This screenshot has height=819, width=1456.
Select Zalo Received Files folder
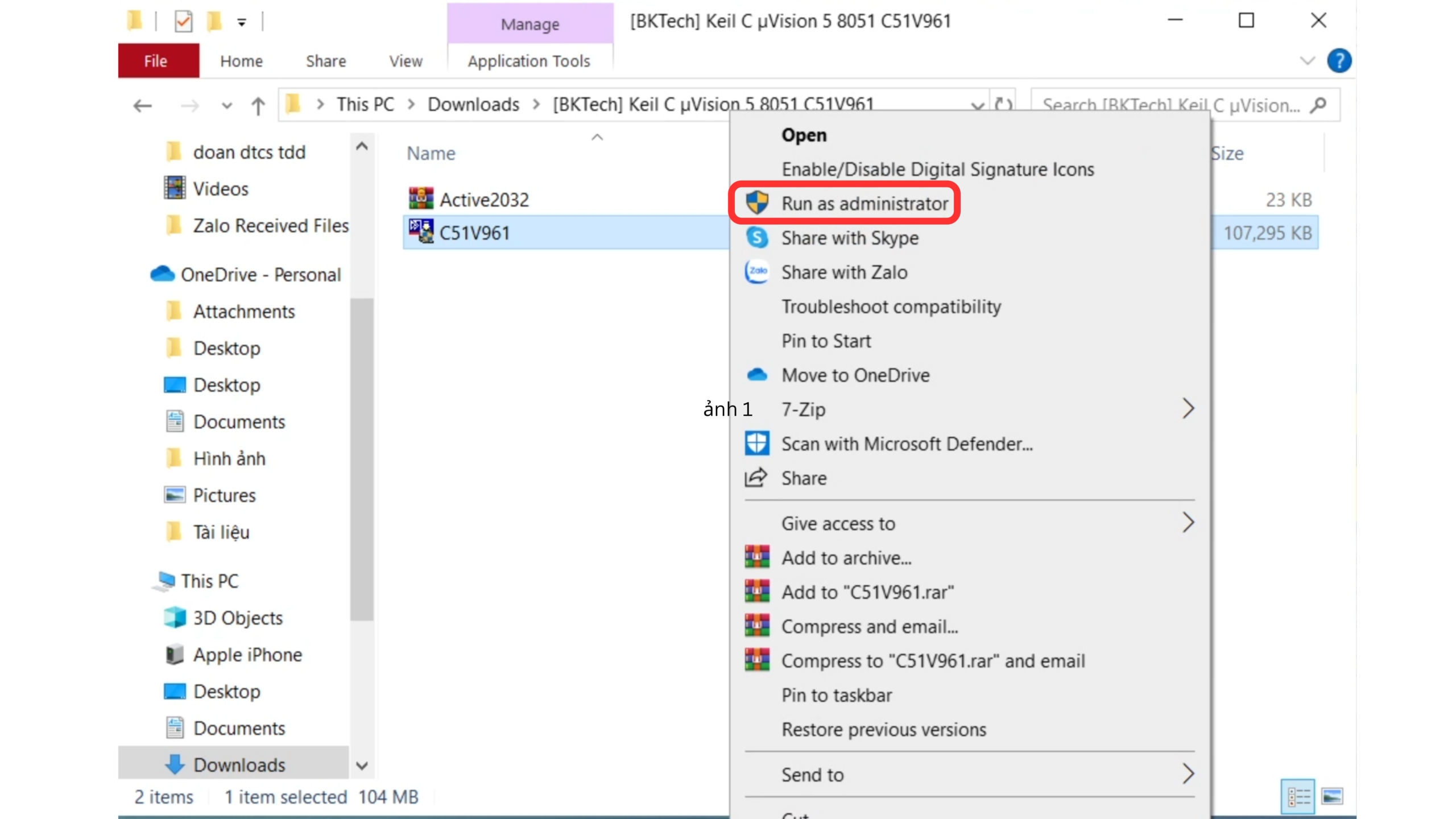click(257, 226)
